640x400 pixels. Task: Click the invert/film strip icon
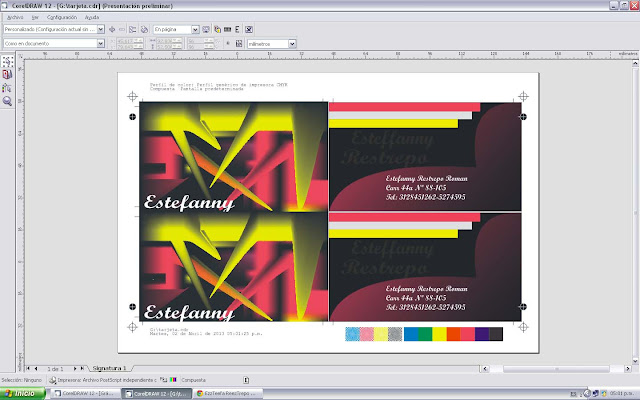[228, 29]
